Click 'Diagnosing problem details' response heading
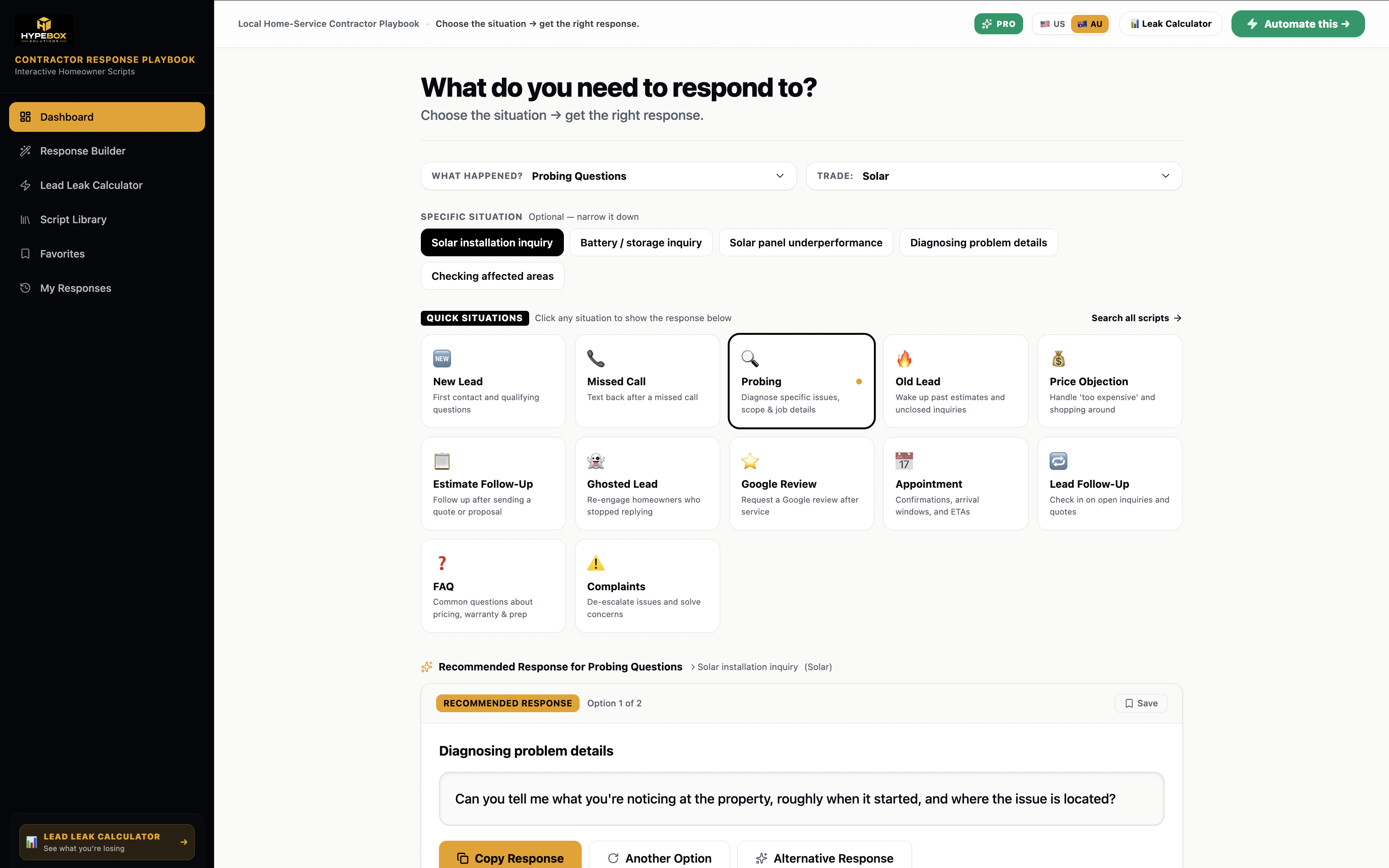The image size is (1389, 868). click(526, 751)
